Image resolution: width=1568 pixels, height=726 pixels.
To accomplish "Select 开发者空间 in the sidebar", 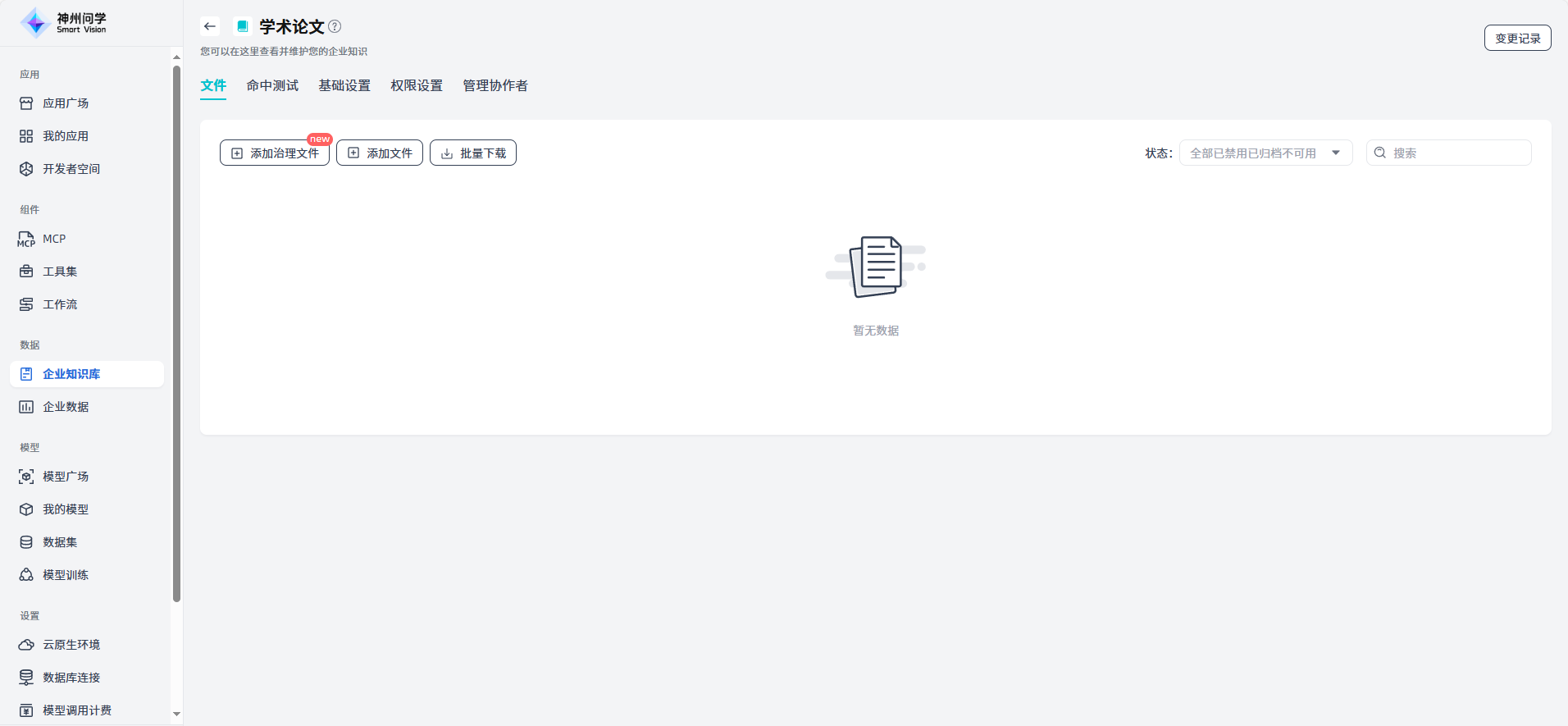I will point(71,169).
